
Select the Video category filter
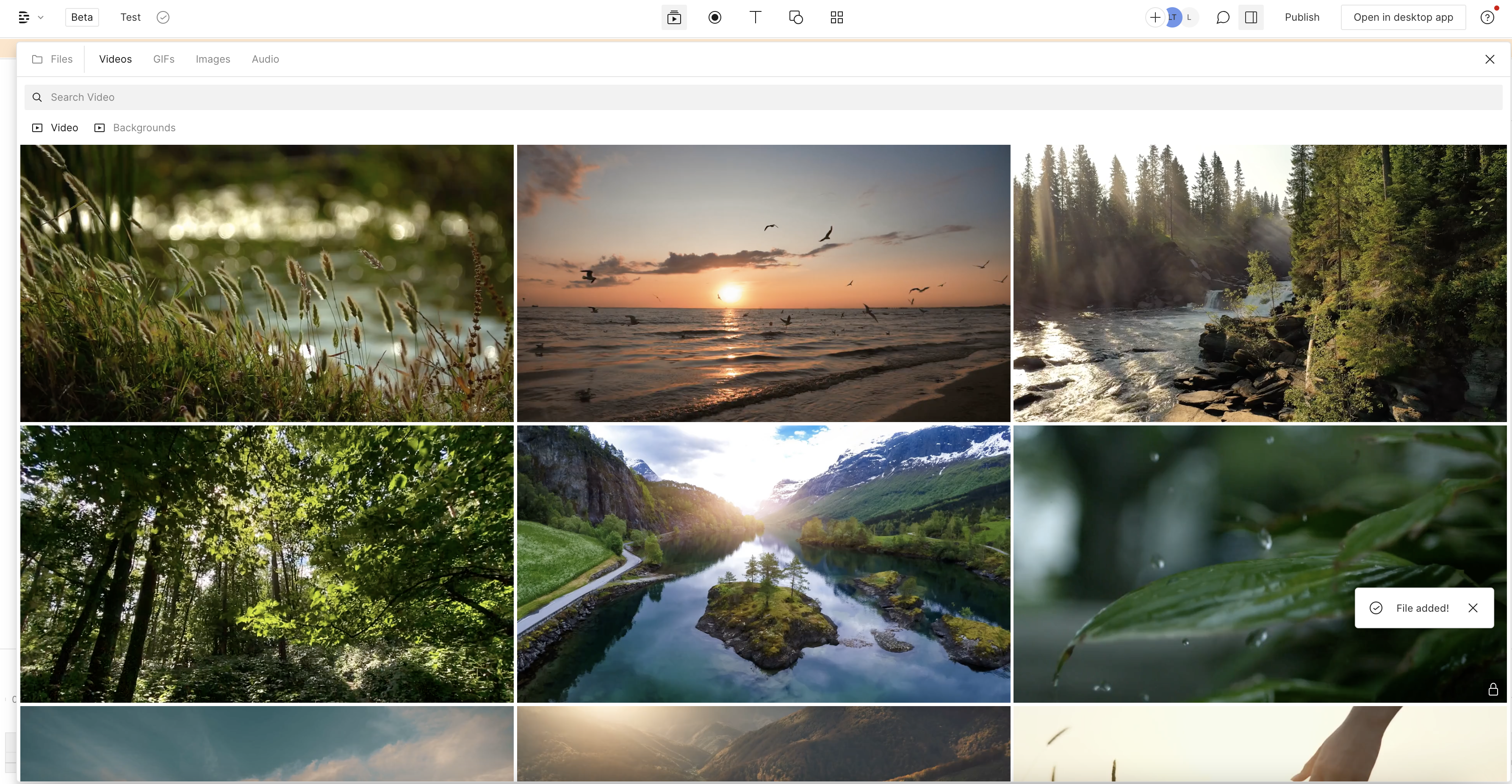point(55,128)
